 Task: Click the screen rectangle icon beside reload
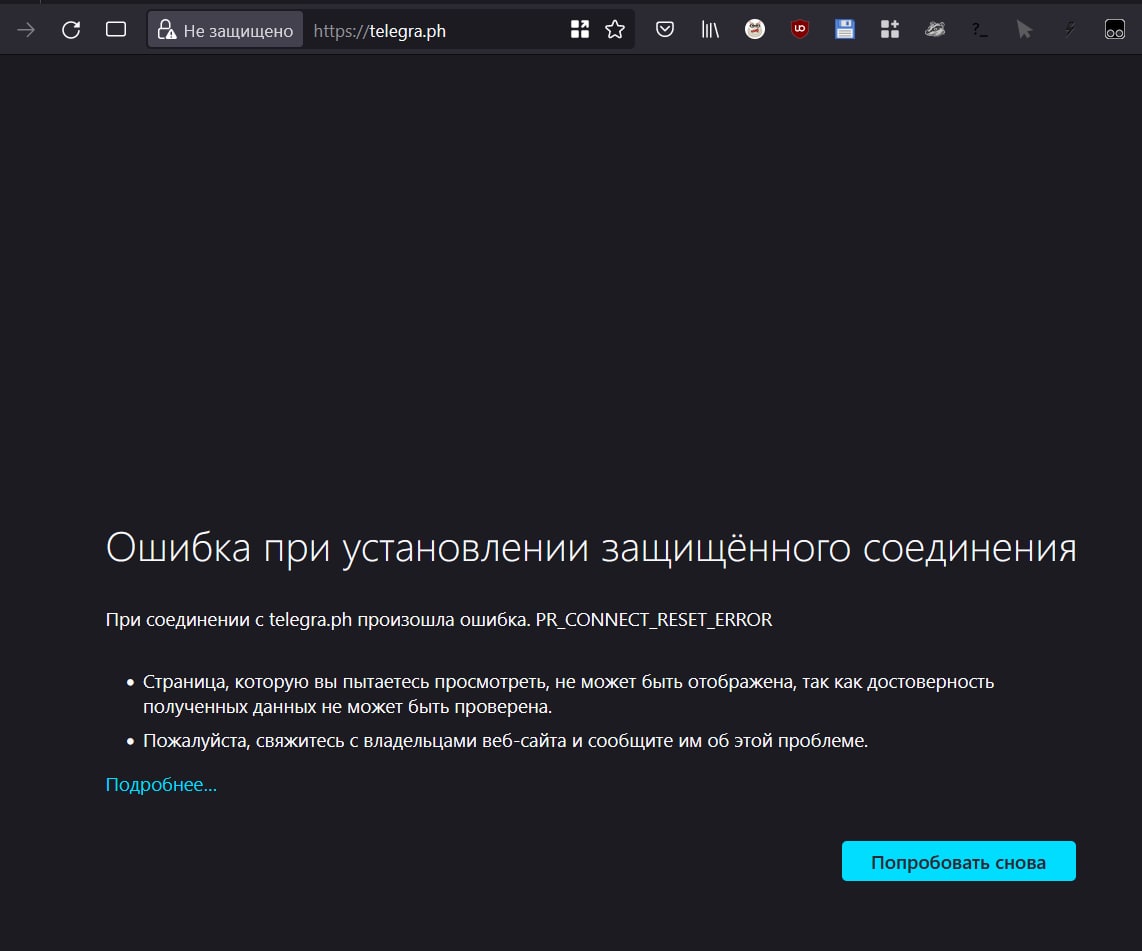click(x=116, y=29)
